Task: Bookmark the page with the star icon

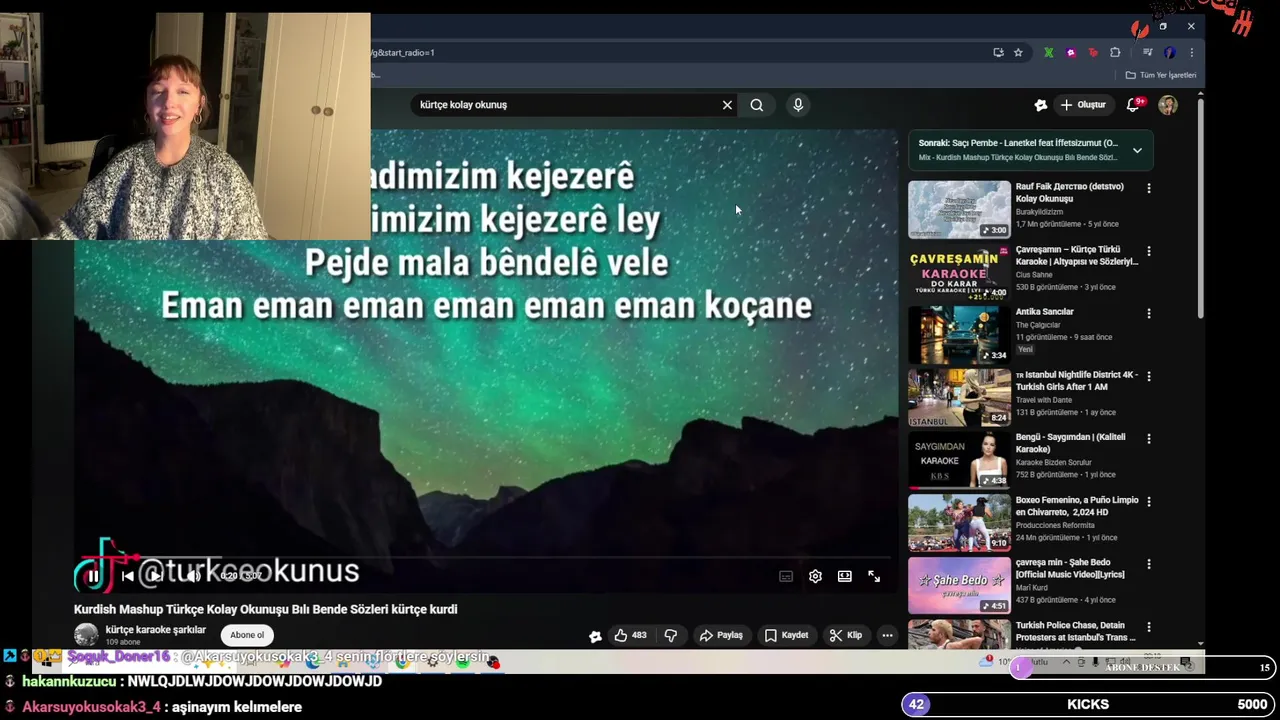Action: (x=1018, y=53)
